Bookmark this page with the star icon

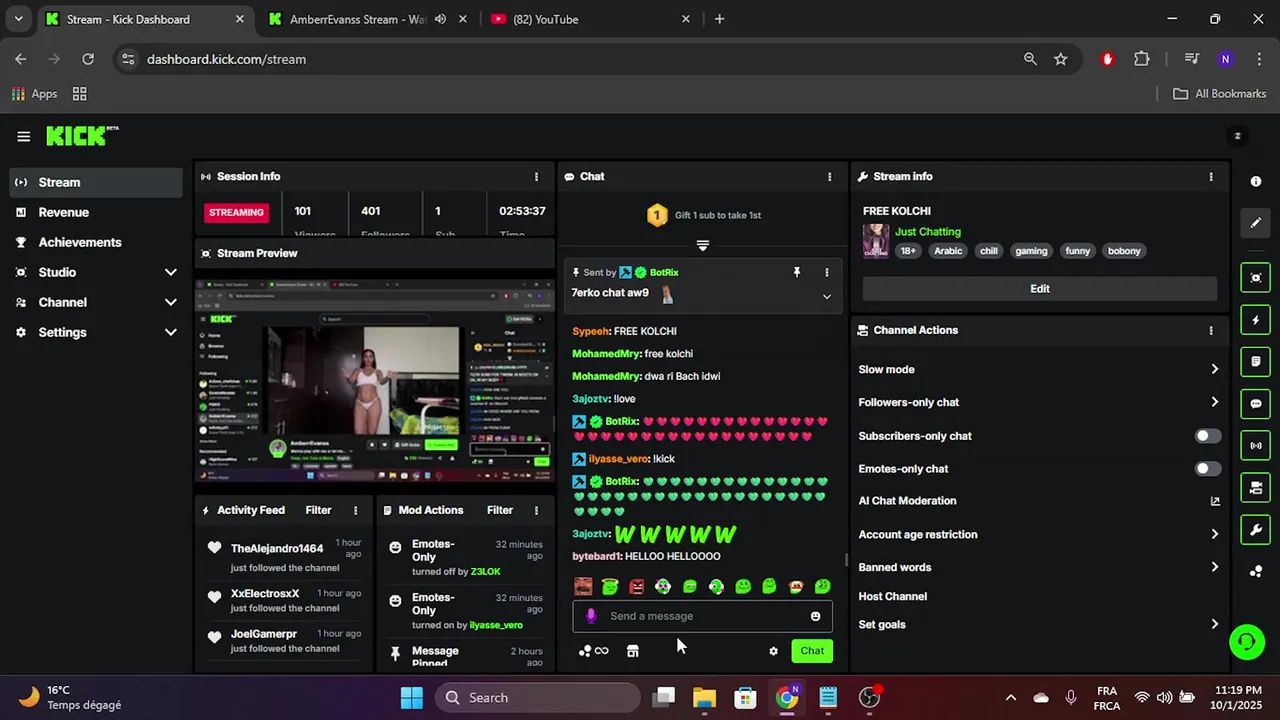tap(1060, 59)
